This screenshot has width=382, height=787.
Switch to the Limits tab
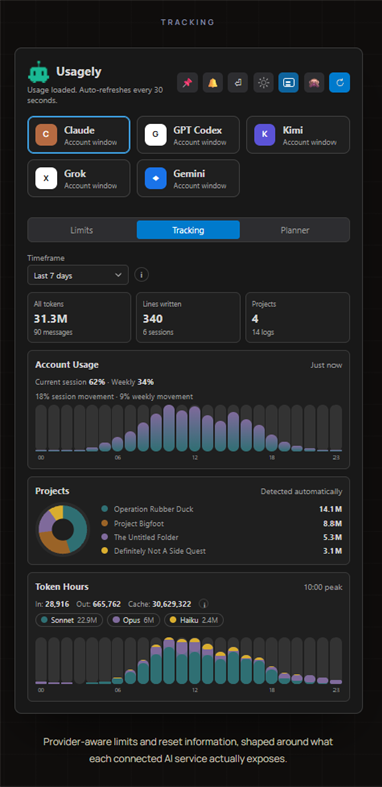[x=81, y=230]
